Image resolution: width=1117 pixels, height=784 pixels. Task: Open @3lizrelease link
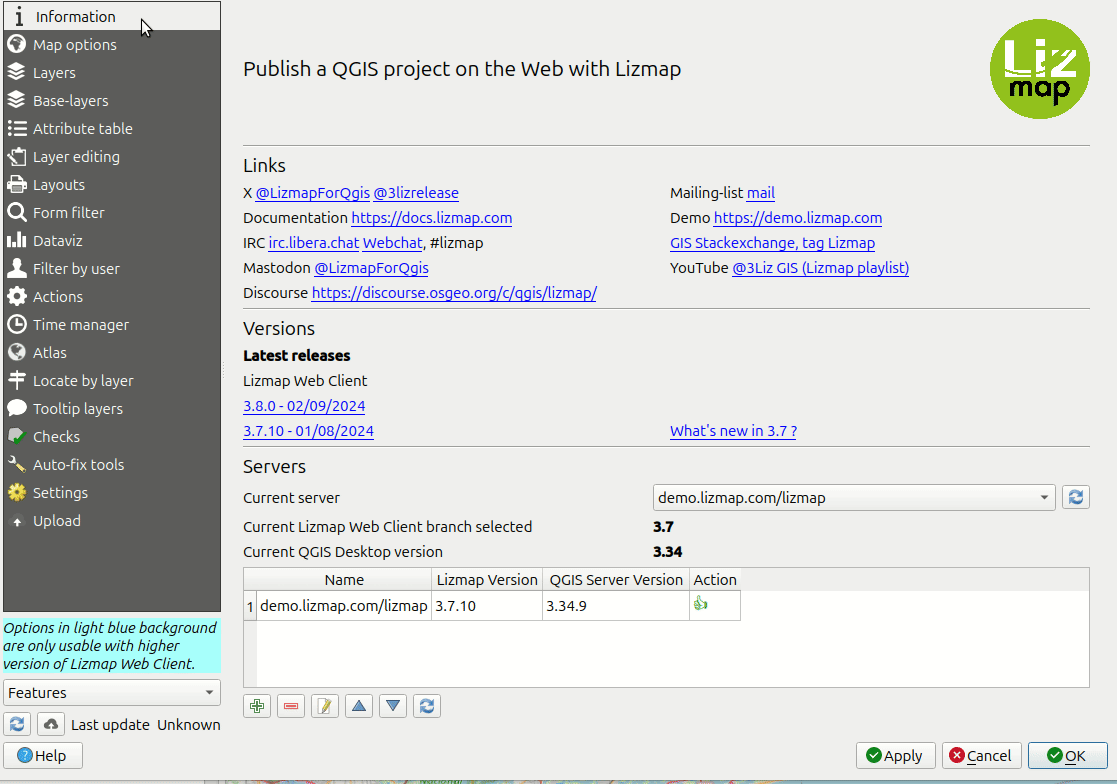[416, 193]
